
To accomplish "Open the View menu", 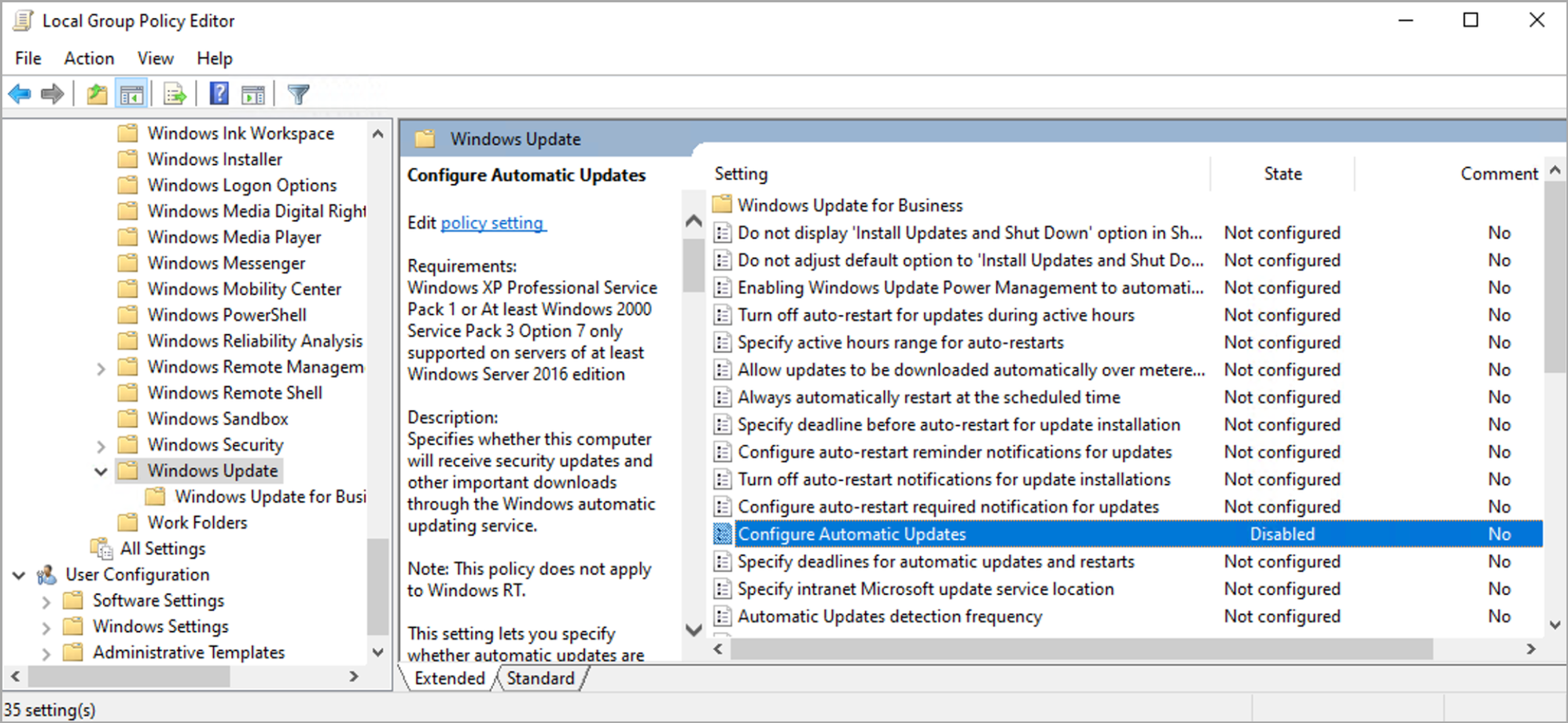I will click(155, 58).
